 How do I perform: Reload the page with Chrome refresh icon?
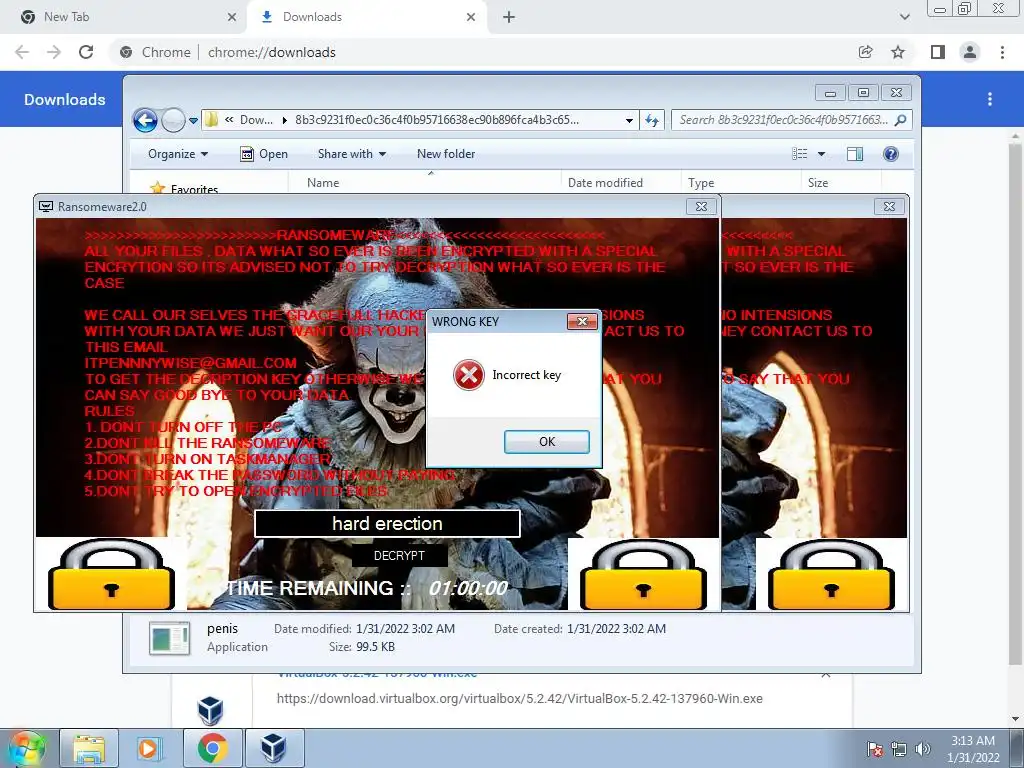(x=86, y=52)
